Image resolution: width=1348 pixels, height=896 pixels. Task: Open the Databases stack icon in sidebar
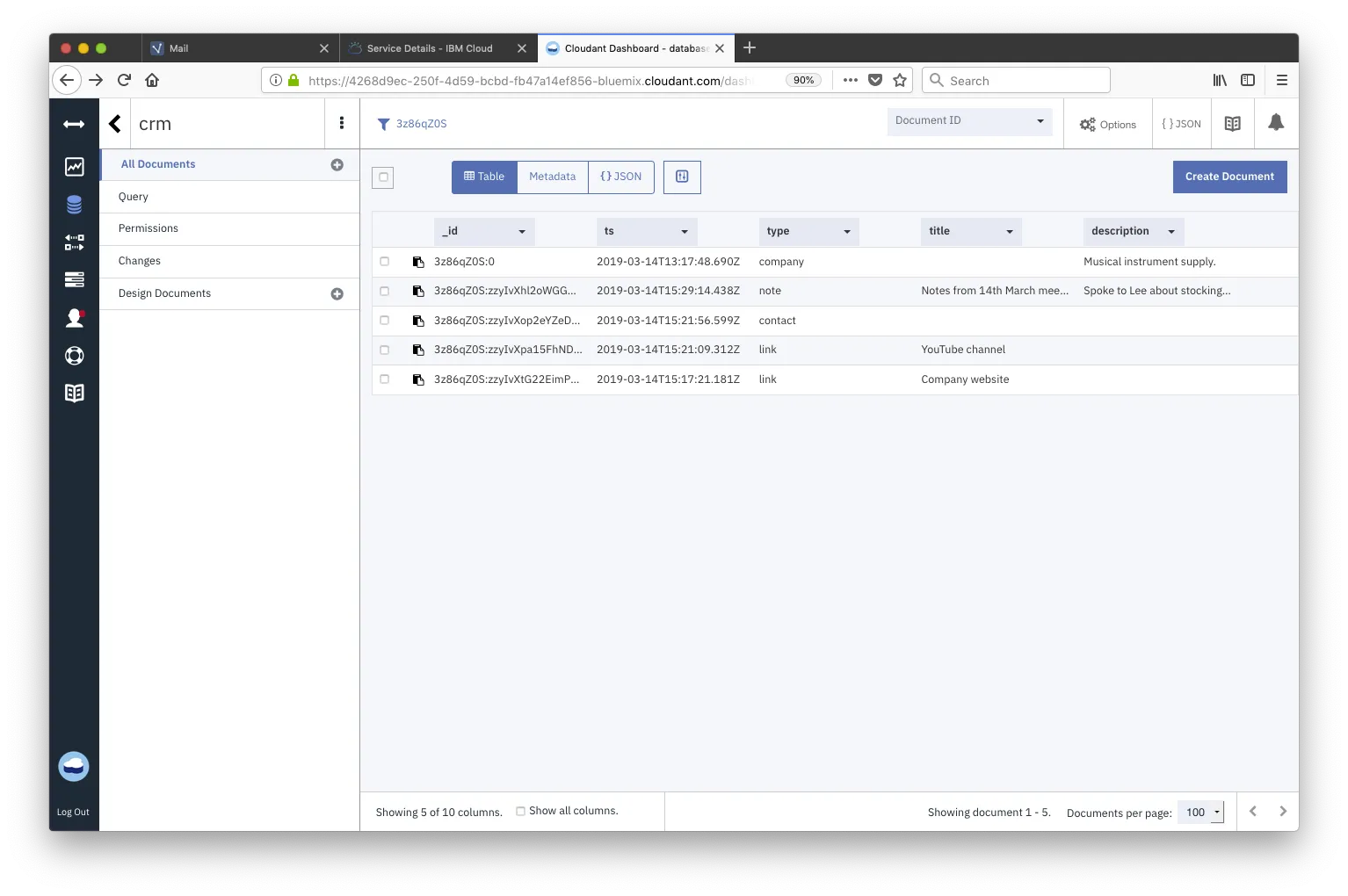[x=75, y=205]
